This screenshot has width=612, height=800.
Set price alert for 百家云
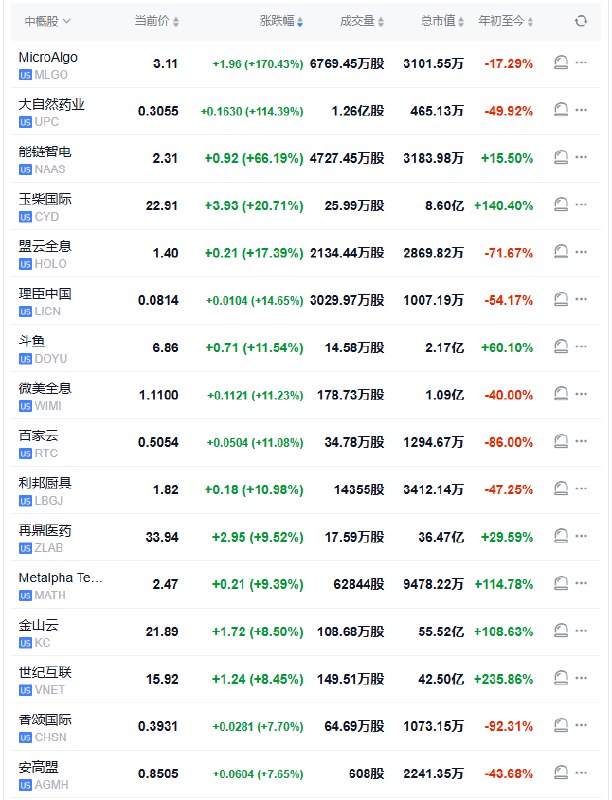560,441
